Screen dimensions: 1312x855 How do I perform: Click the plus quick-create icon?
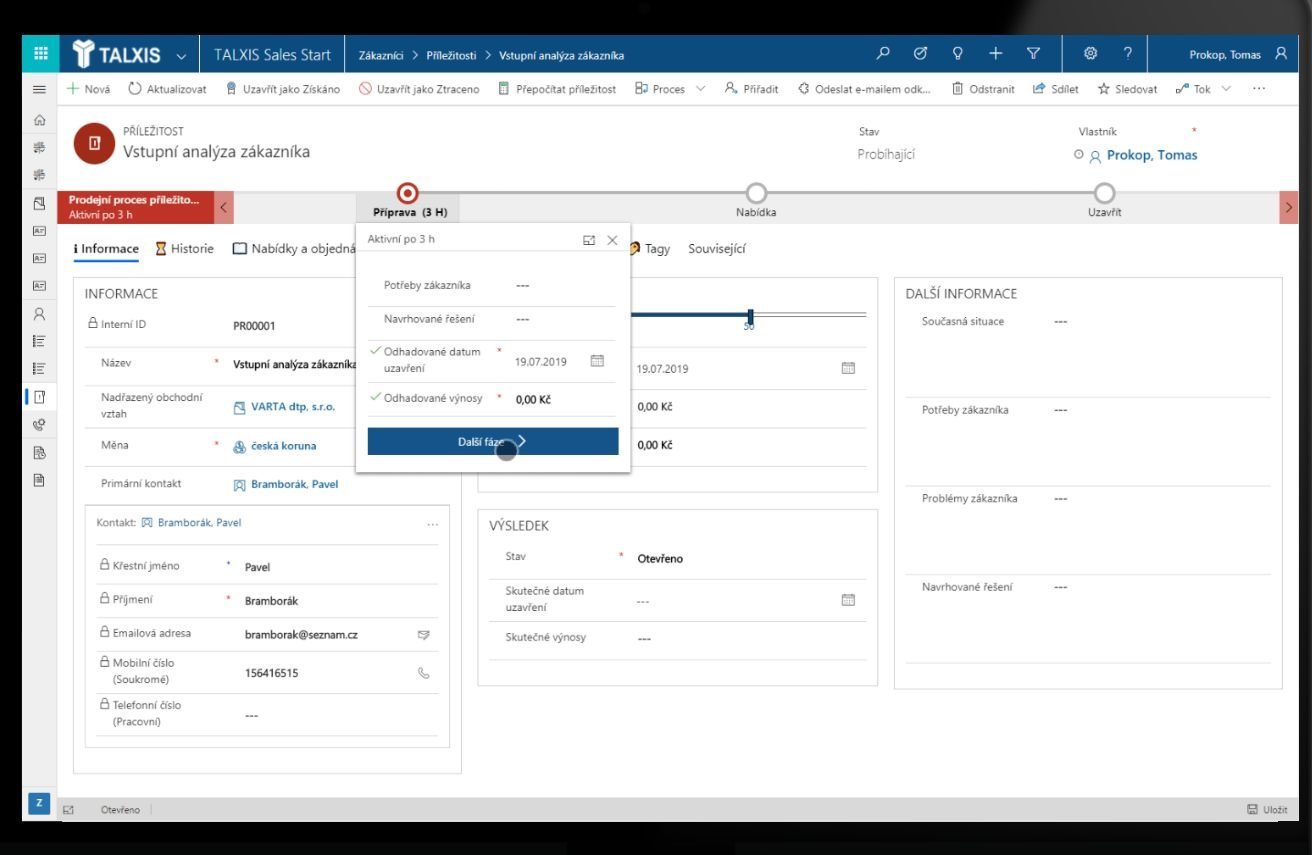995,54
